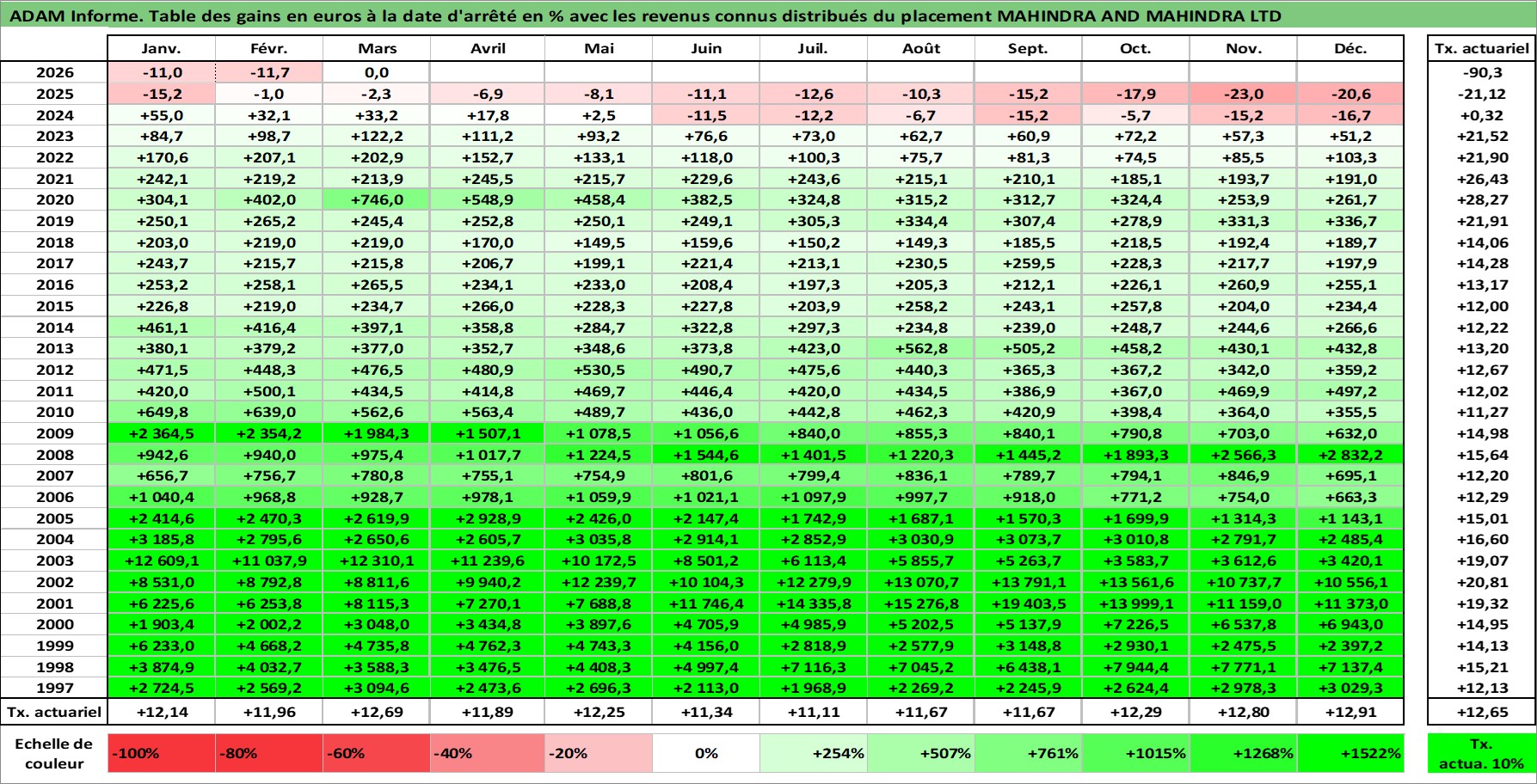This screenshot has height=784, width=1537.
Task: Click the top-right Tx. actuariel column header
Action: (1481, 48)
